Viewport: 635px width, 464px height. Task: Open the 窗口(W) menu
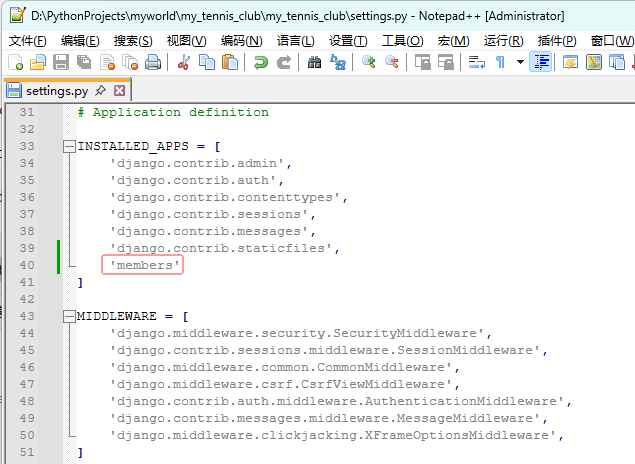tap(612, 41)
